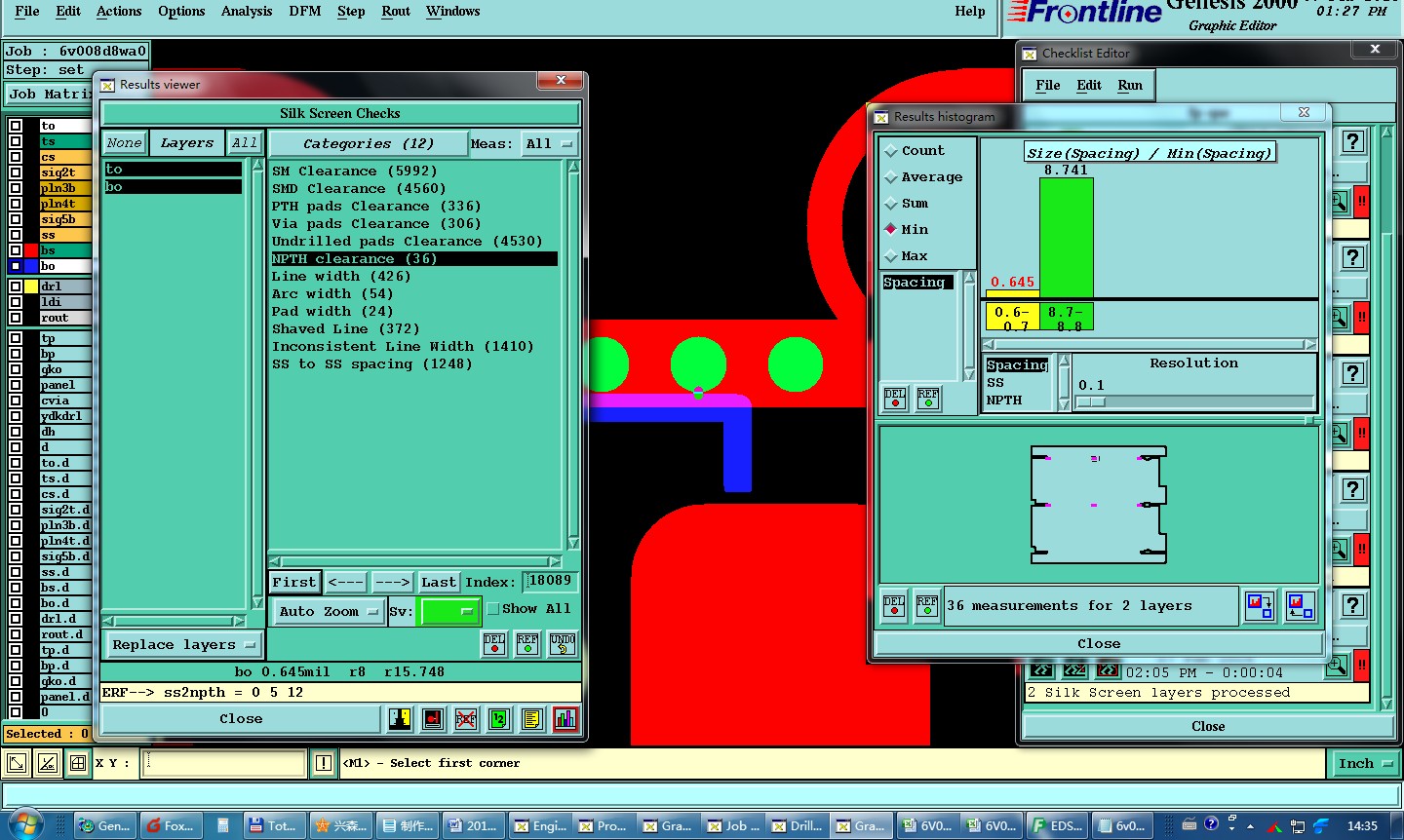Click the green 12 page icon
Screen dimensions: 1404x840
[499, 719]
